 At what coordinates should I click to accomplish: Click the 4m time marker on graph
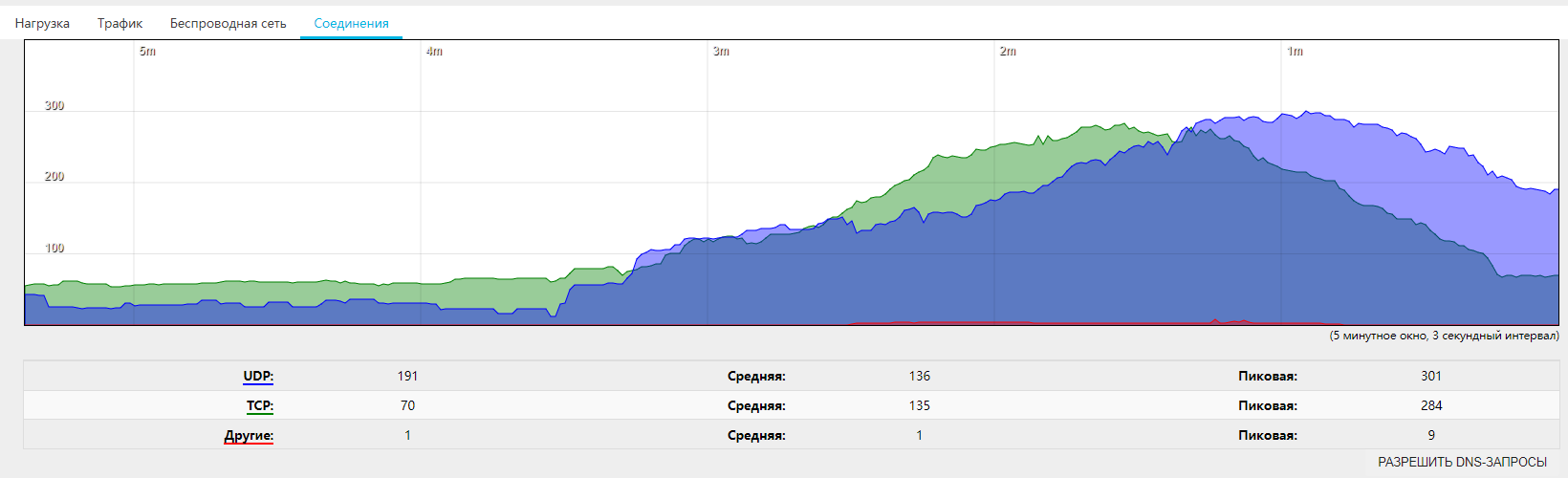(434, 52)
